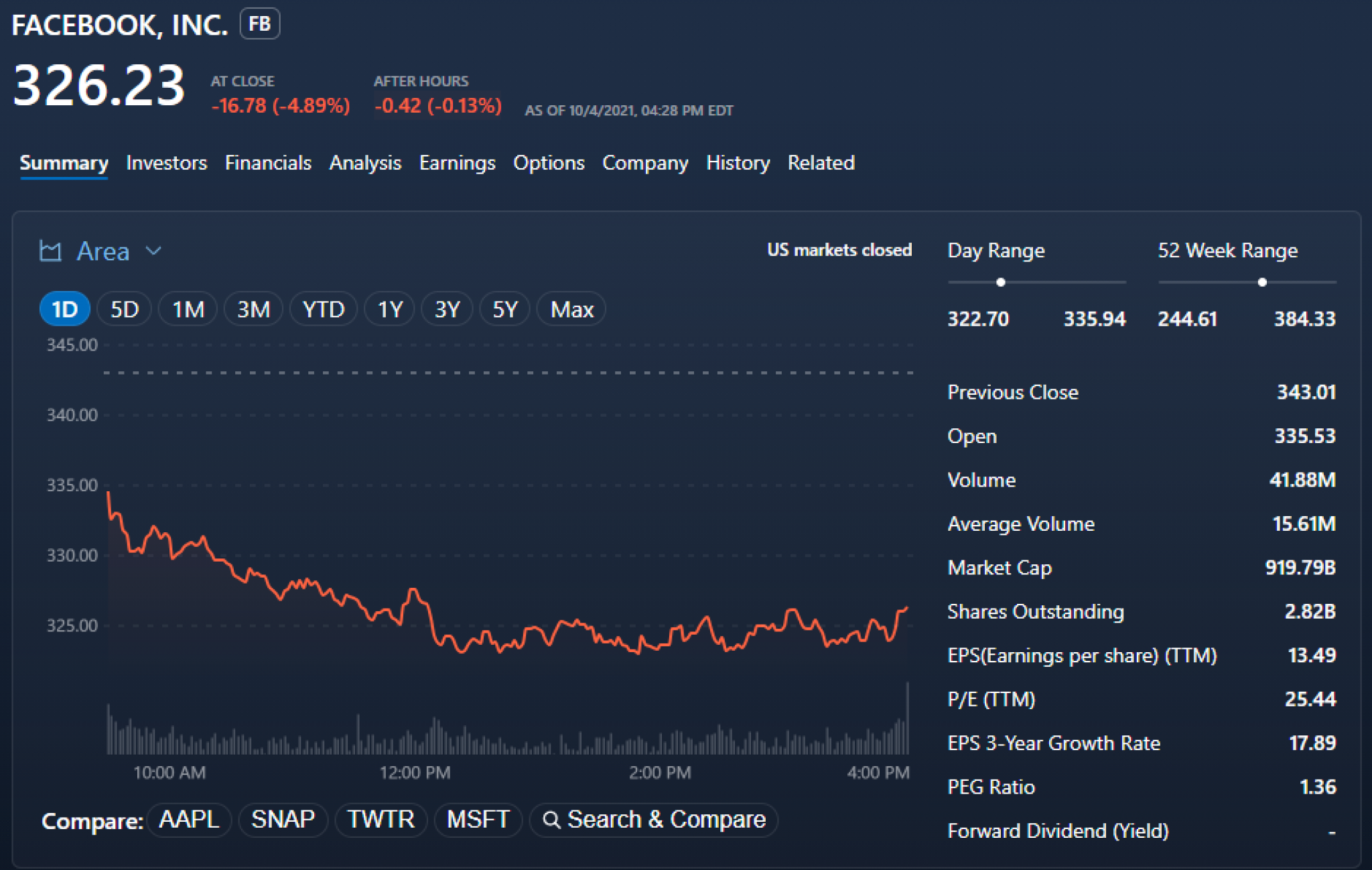
Task: Click the 52 Week Range slider dot
Action: point(1262,282)
